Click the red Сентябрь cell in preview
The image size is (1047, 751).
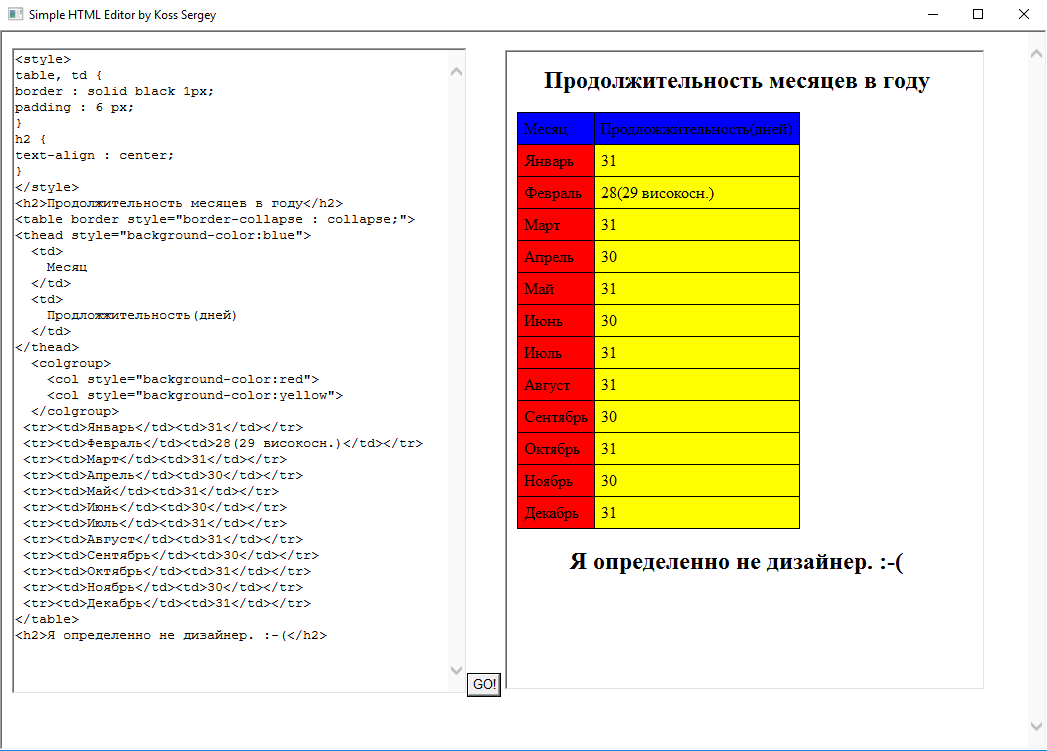pos(556,417)
